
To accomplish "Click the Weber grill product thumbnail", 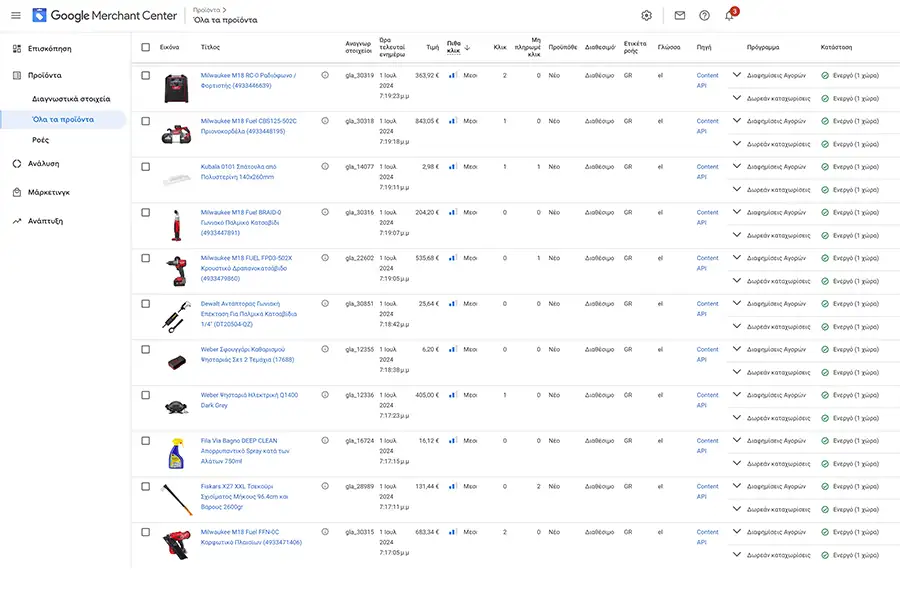I will (176, 407).
